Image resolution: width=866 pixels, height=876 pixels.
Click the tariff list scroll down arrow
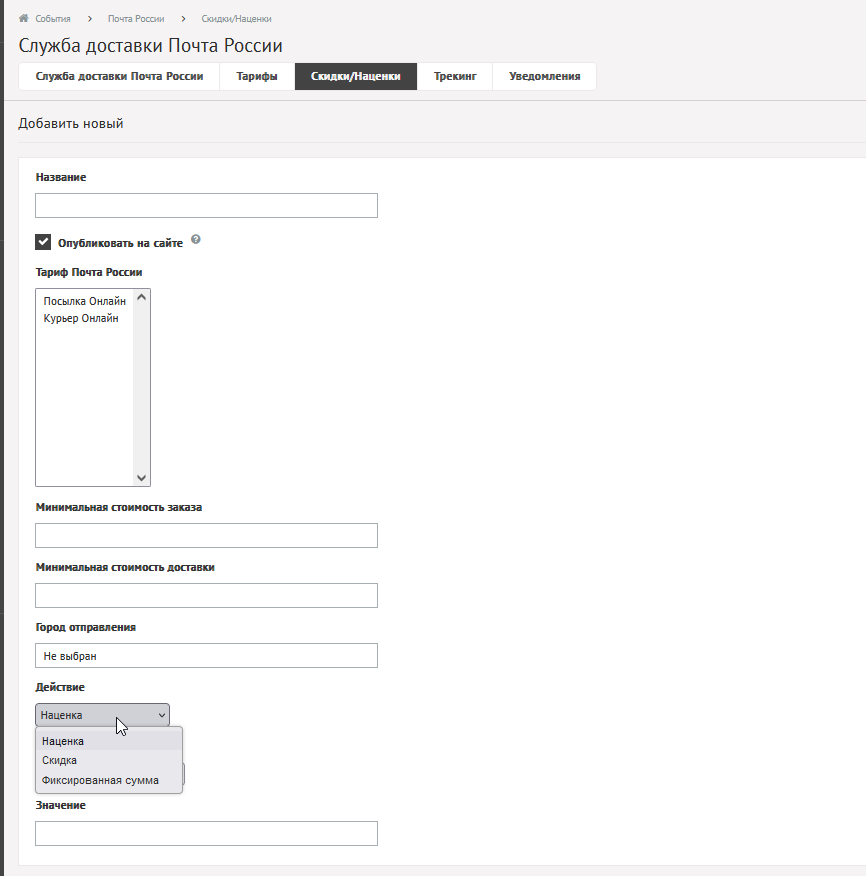141,478
